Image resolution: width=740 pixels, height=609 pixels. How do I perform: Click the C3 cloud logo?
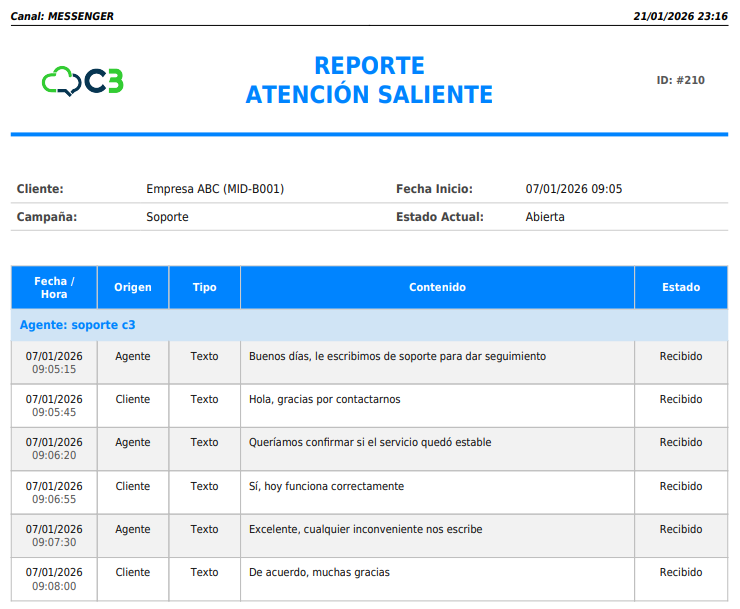point(82,81)
